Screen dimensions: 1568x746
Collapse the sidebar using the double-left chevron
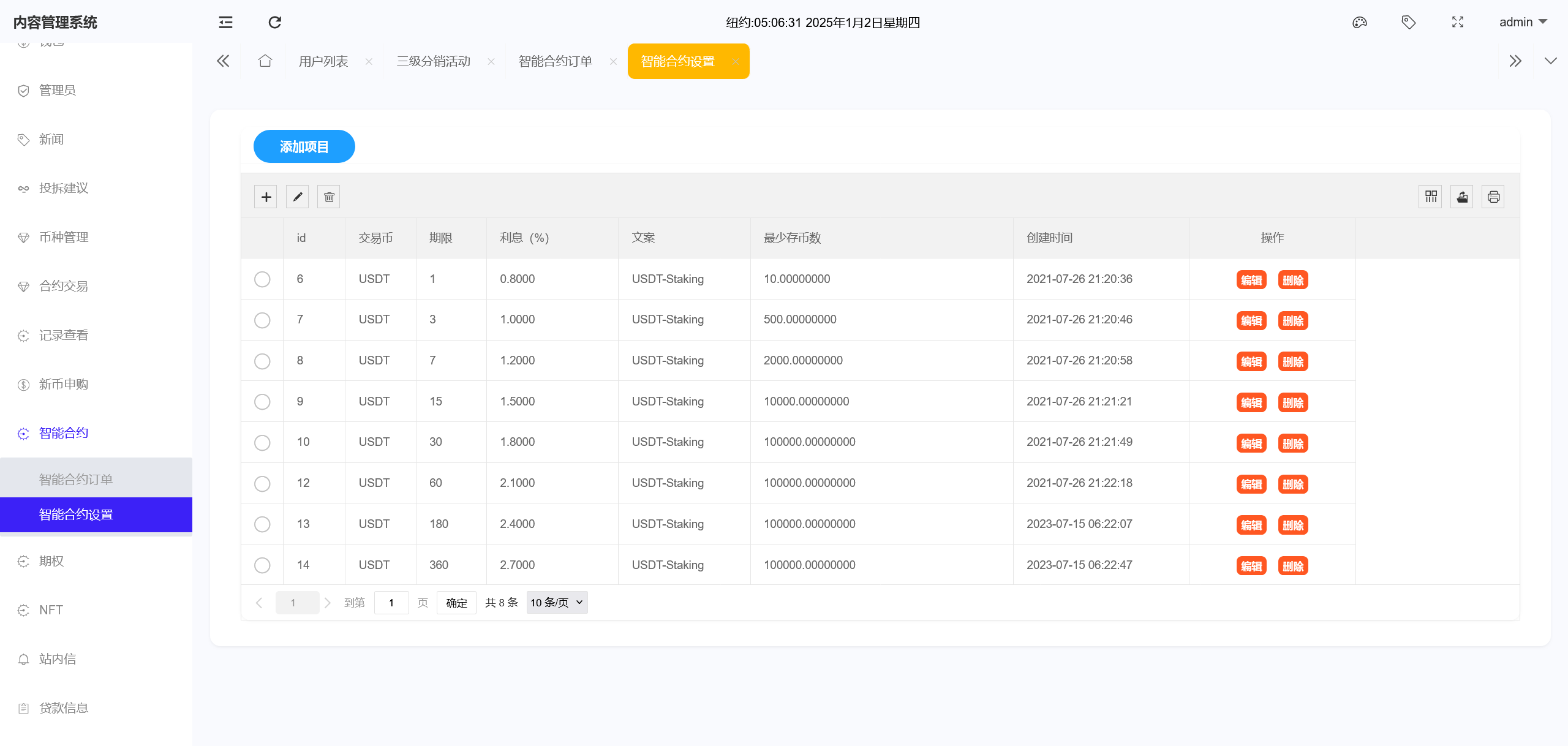click(x=223, y=61)
